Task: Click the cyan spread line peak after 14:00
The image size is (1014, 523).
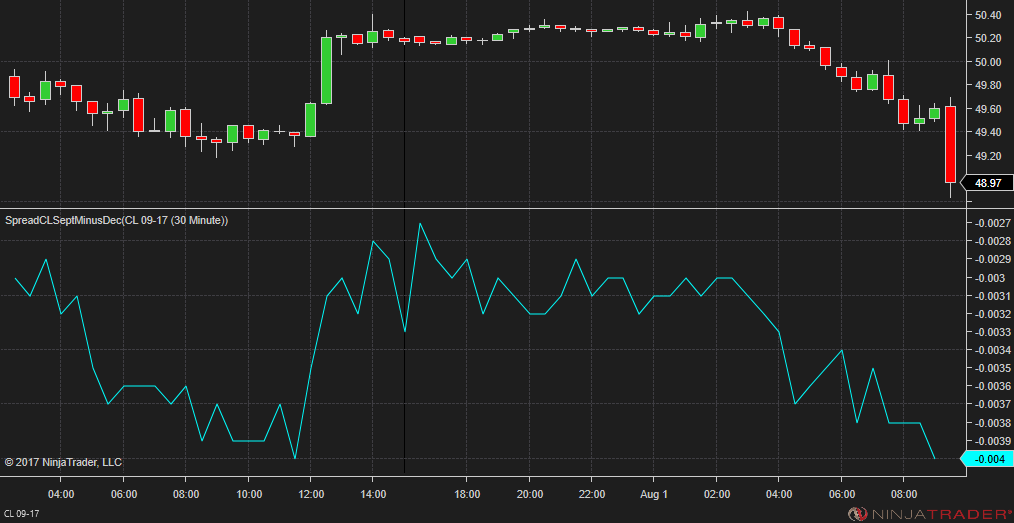Action: point(420,223)
